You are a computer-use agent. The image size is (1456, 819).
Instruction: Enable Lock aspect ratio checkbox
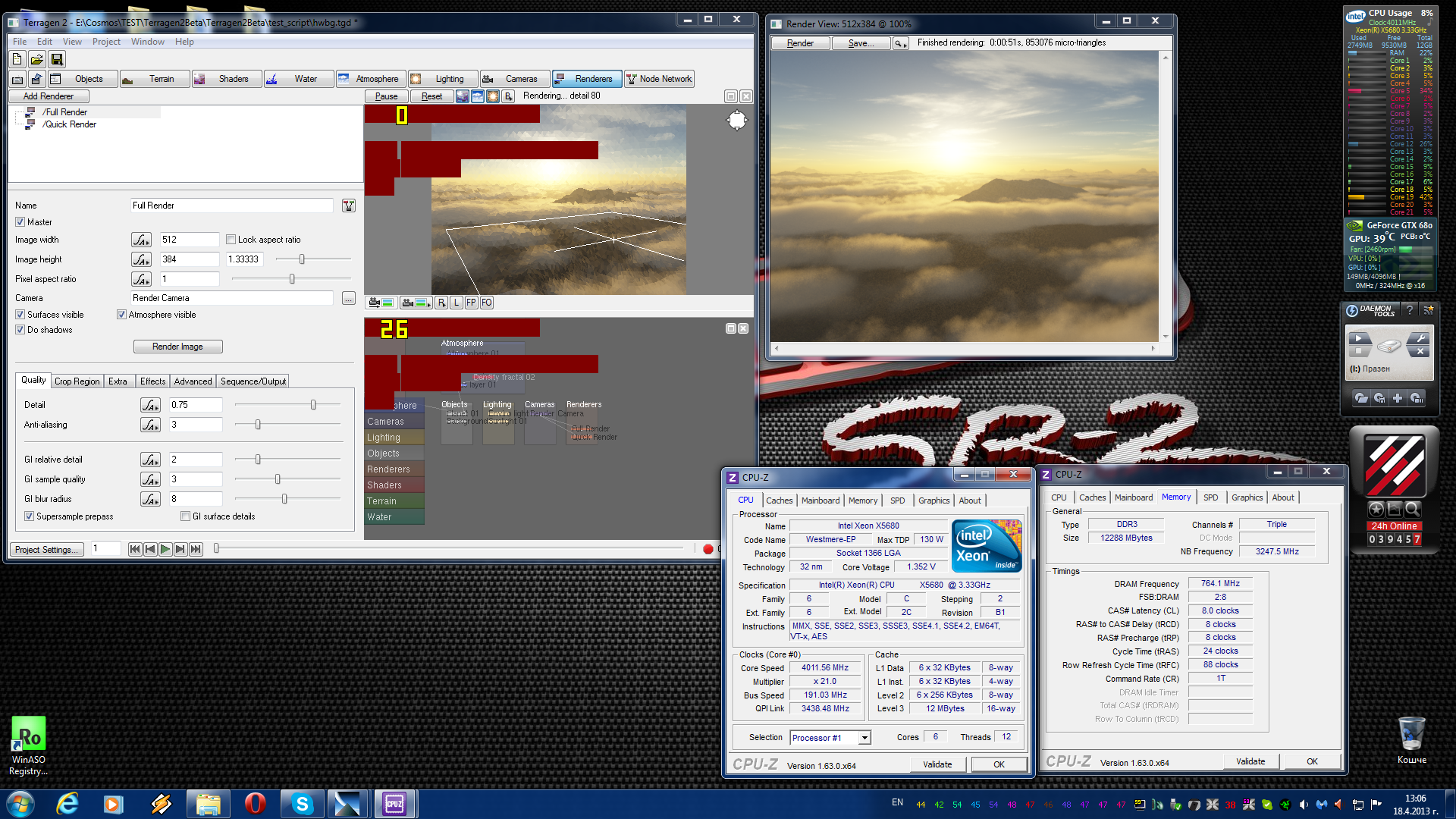click(231, 240)
